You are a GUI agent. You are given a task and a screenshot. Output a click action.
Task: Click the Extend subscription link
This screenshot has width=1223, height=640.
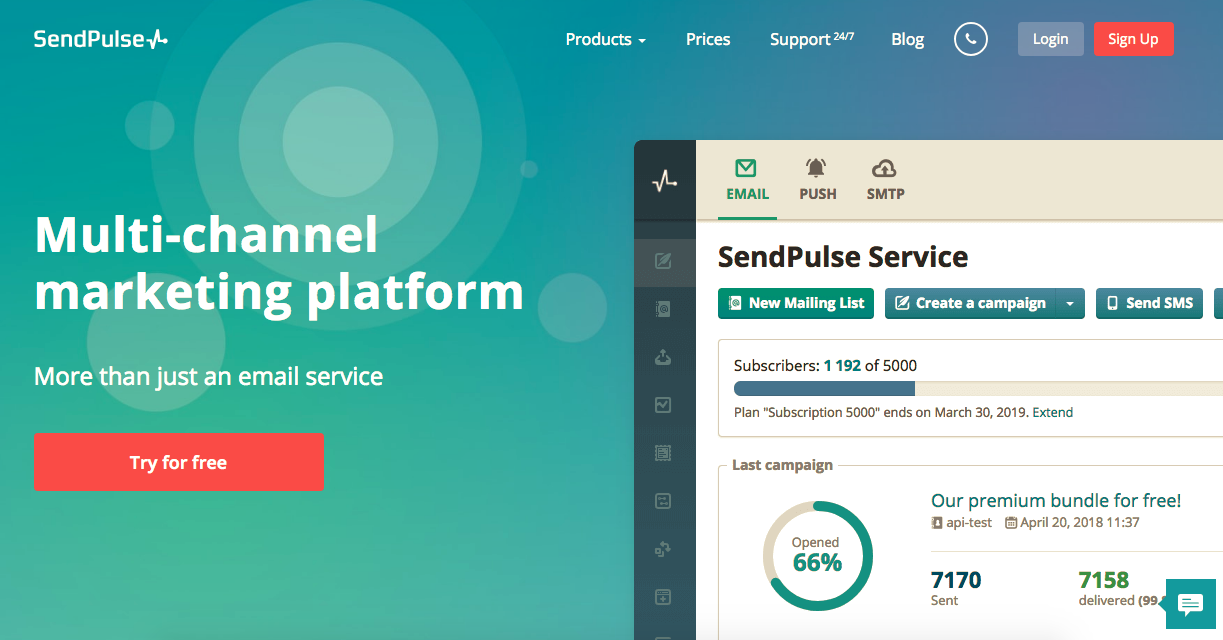point(1052,412)
